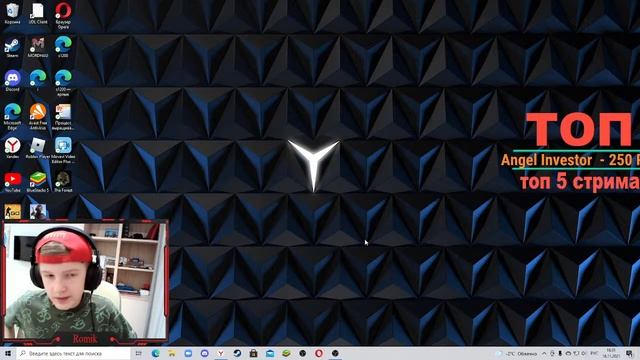Open the Корзина recycle bin desktop icon

(12, 13)
